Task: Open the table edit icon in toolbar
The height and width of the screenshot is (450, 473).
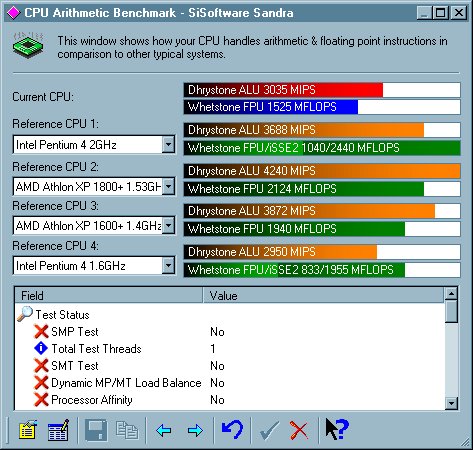Action: tap(59, 430)
